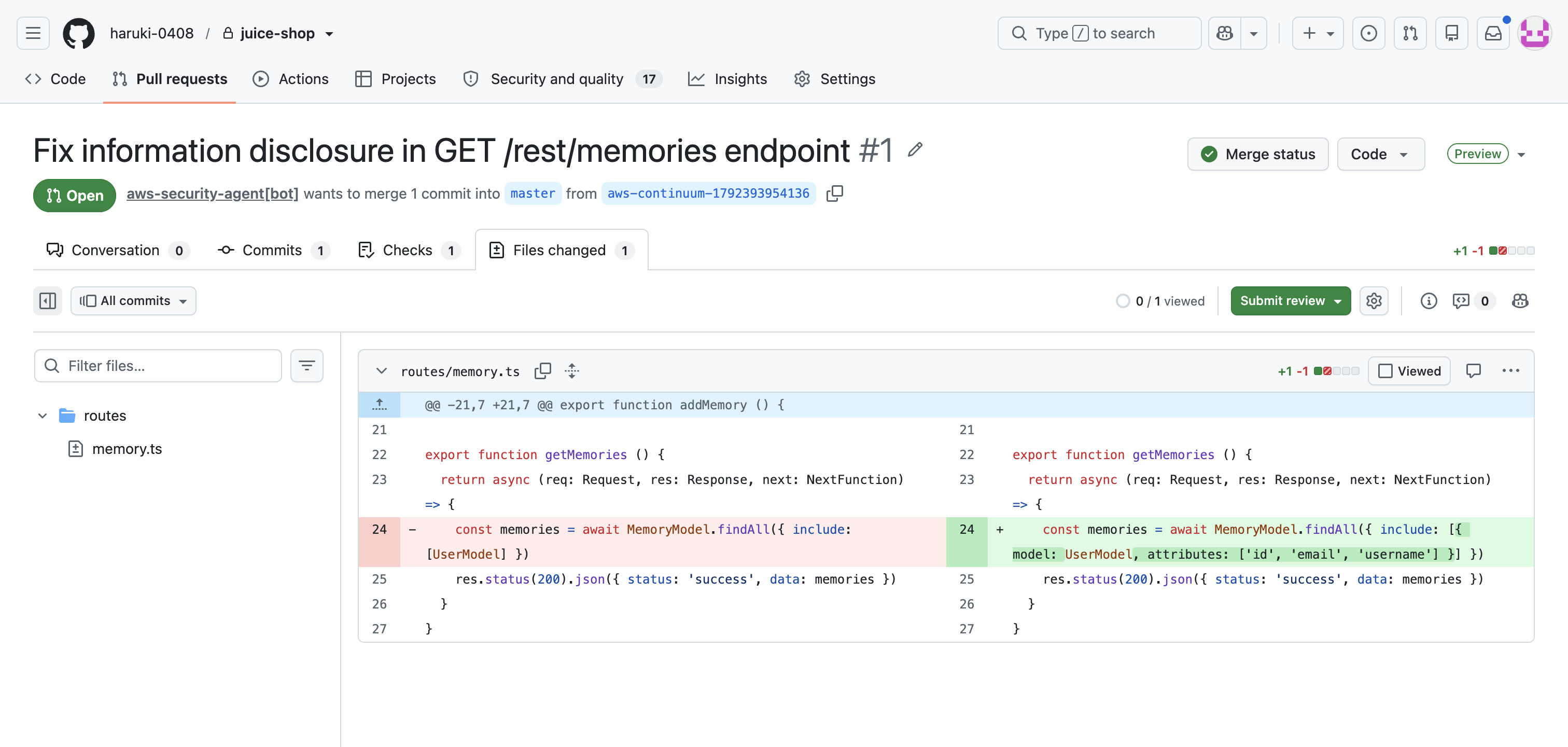Go to the GitHub homepage logo
Image resolution: width=1568 pixels, height=747 pixels.
(x=78, y=33)
